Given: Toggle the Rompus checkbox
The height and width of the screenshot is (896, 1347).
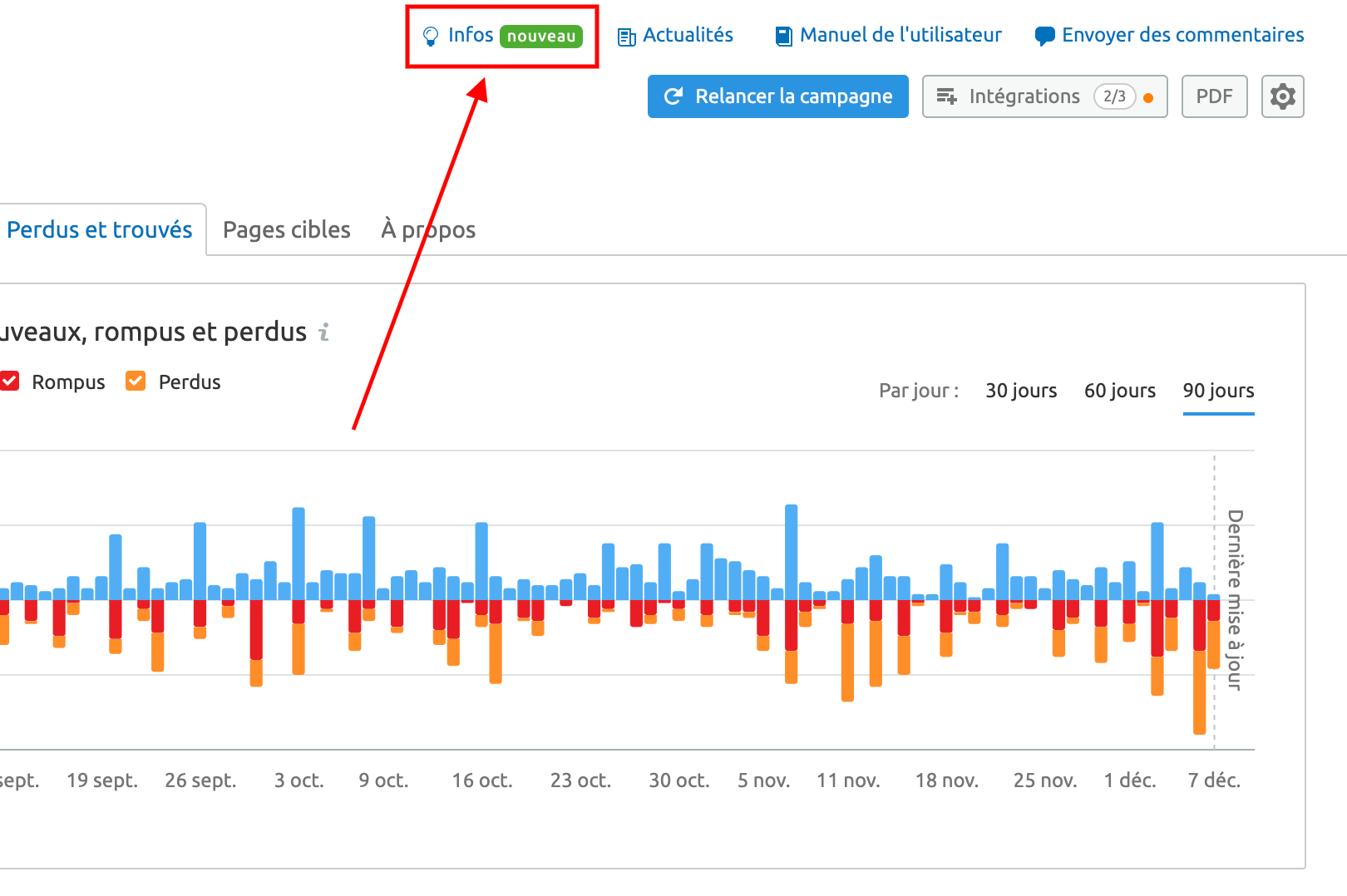Looking at the screenshot, I should click(x=9, y=382).
